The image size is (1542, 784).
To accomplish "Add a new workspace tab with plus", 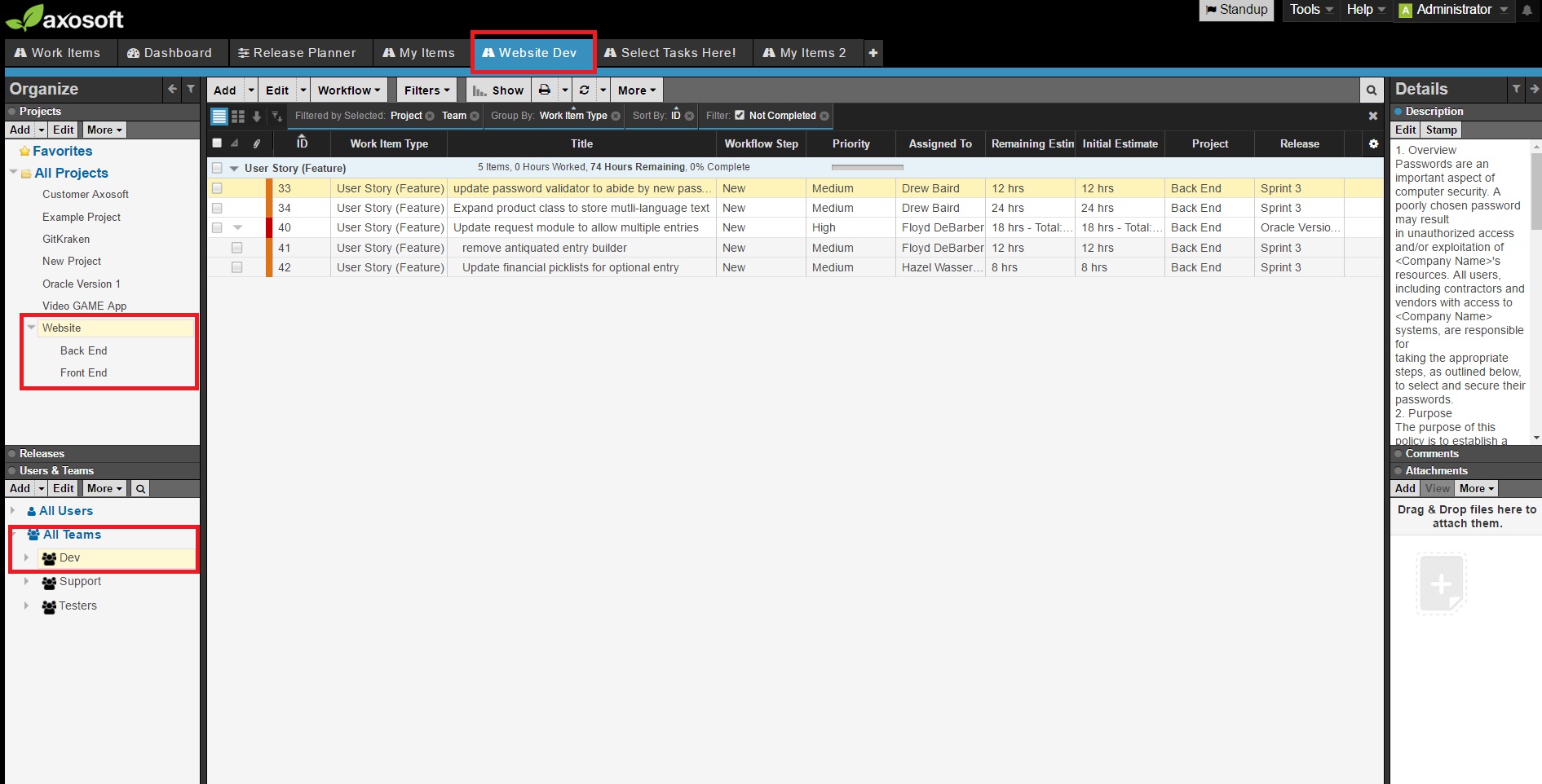I will [873, 53].
